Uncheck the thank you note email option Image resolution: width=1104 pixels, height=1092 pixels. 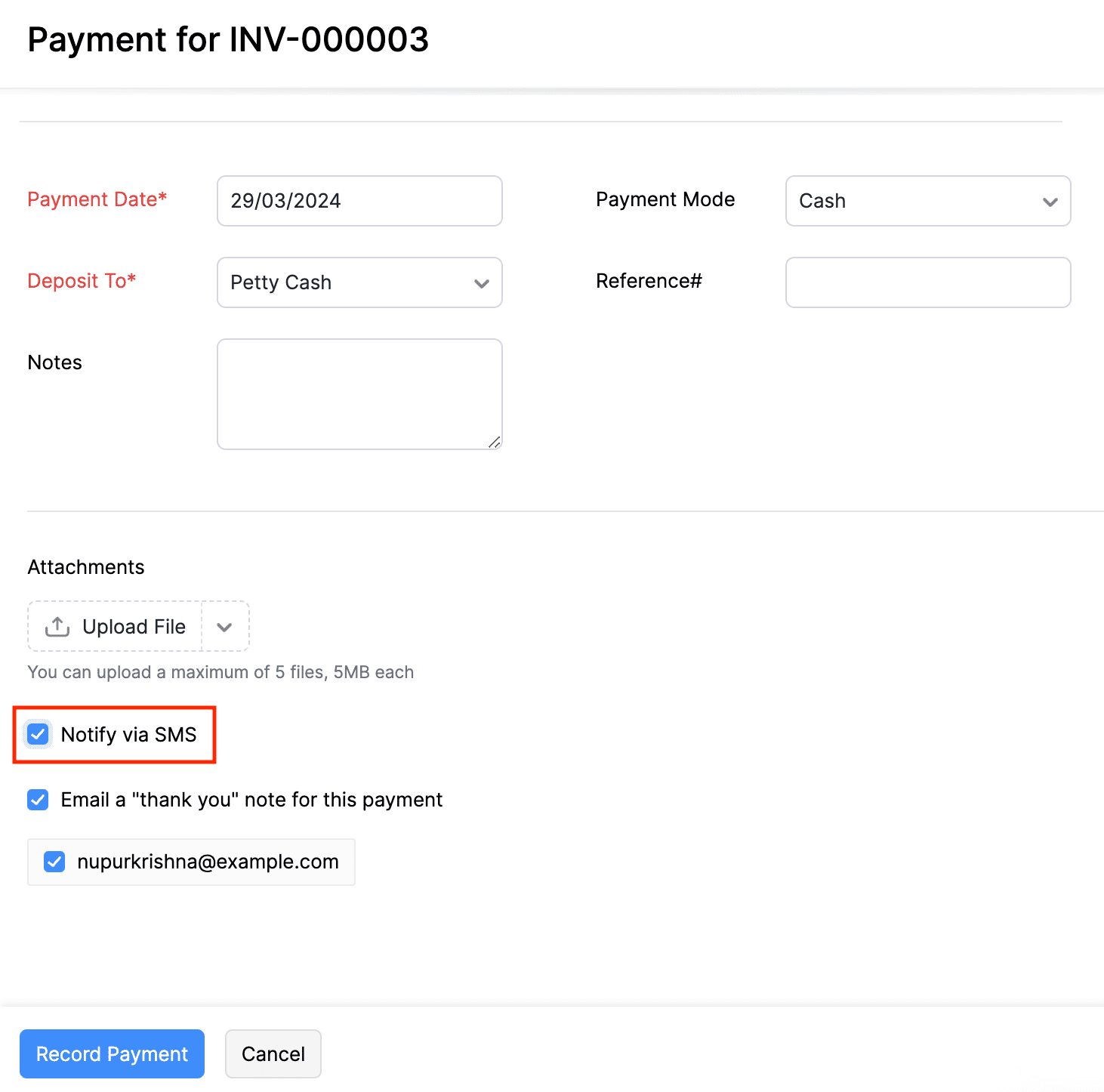point(38,800)
